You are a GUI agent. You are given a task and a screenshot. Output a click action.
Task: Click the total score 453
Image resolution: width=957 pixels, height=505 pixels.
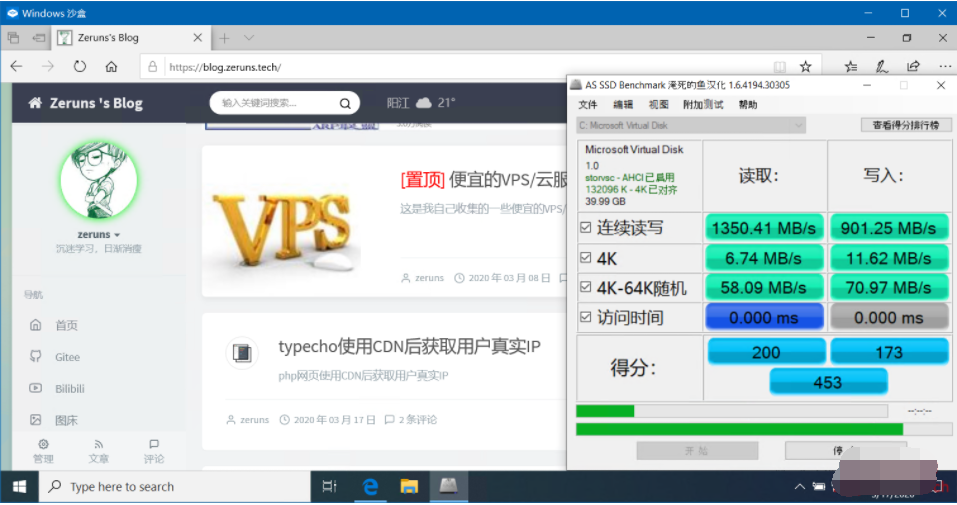pyautogui.click(x=828, y=382)
